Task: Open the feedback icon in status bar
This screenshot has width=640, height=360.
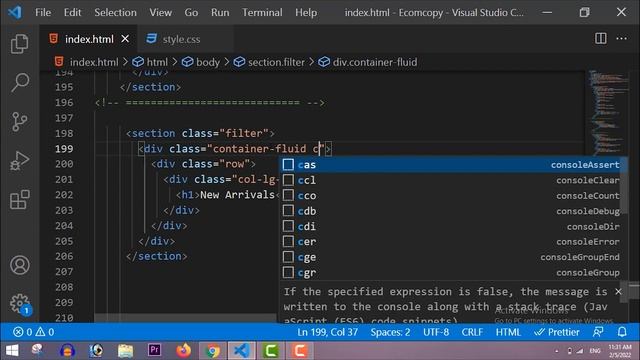Action: pos(598,332)
